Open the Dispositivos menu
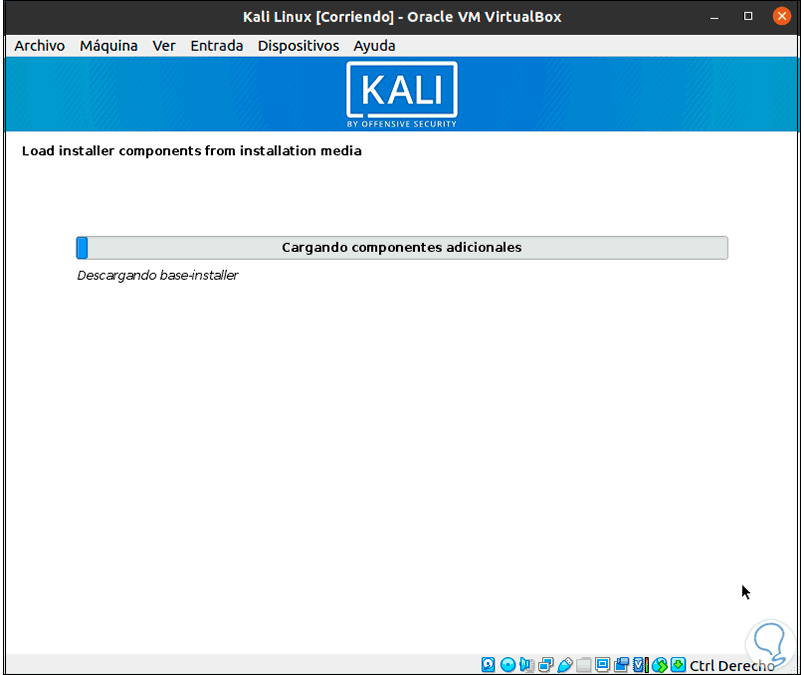 click(x=298, y=46)
